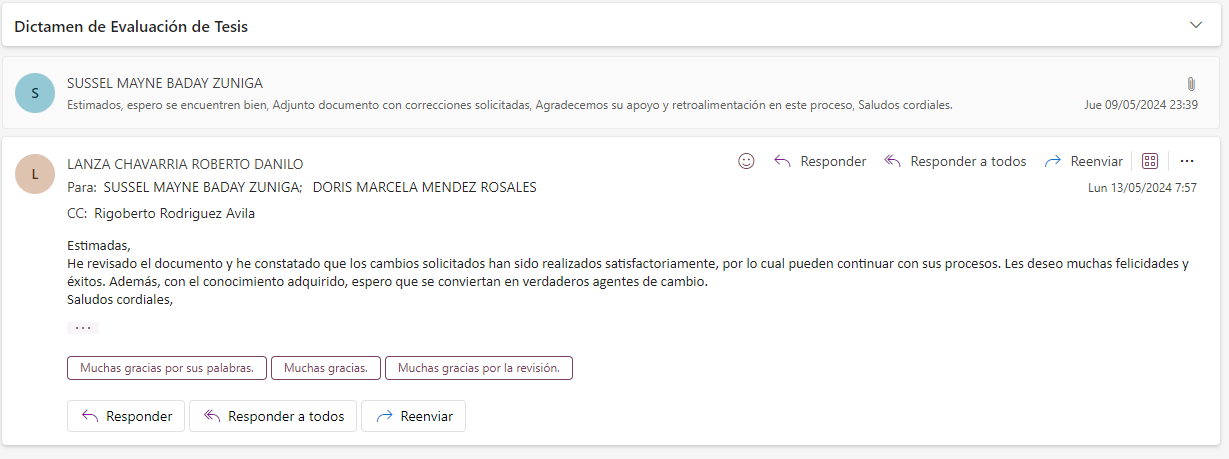Click the L sender avatar

(35, 175)
